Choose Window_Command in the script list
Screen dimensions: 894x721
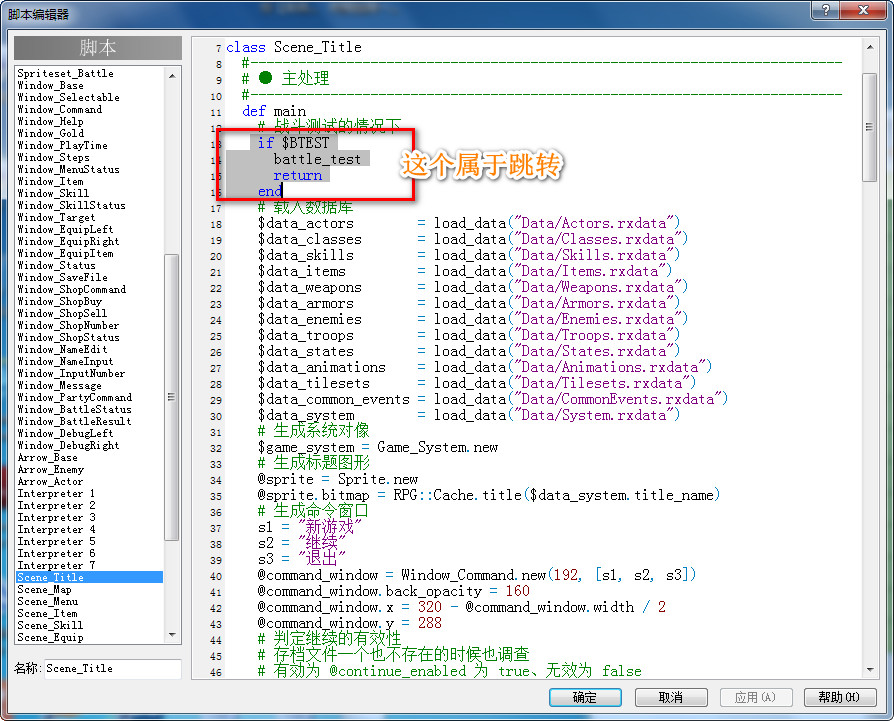click(x=60, y=109)
